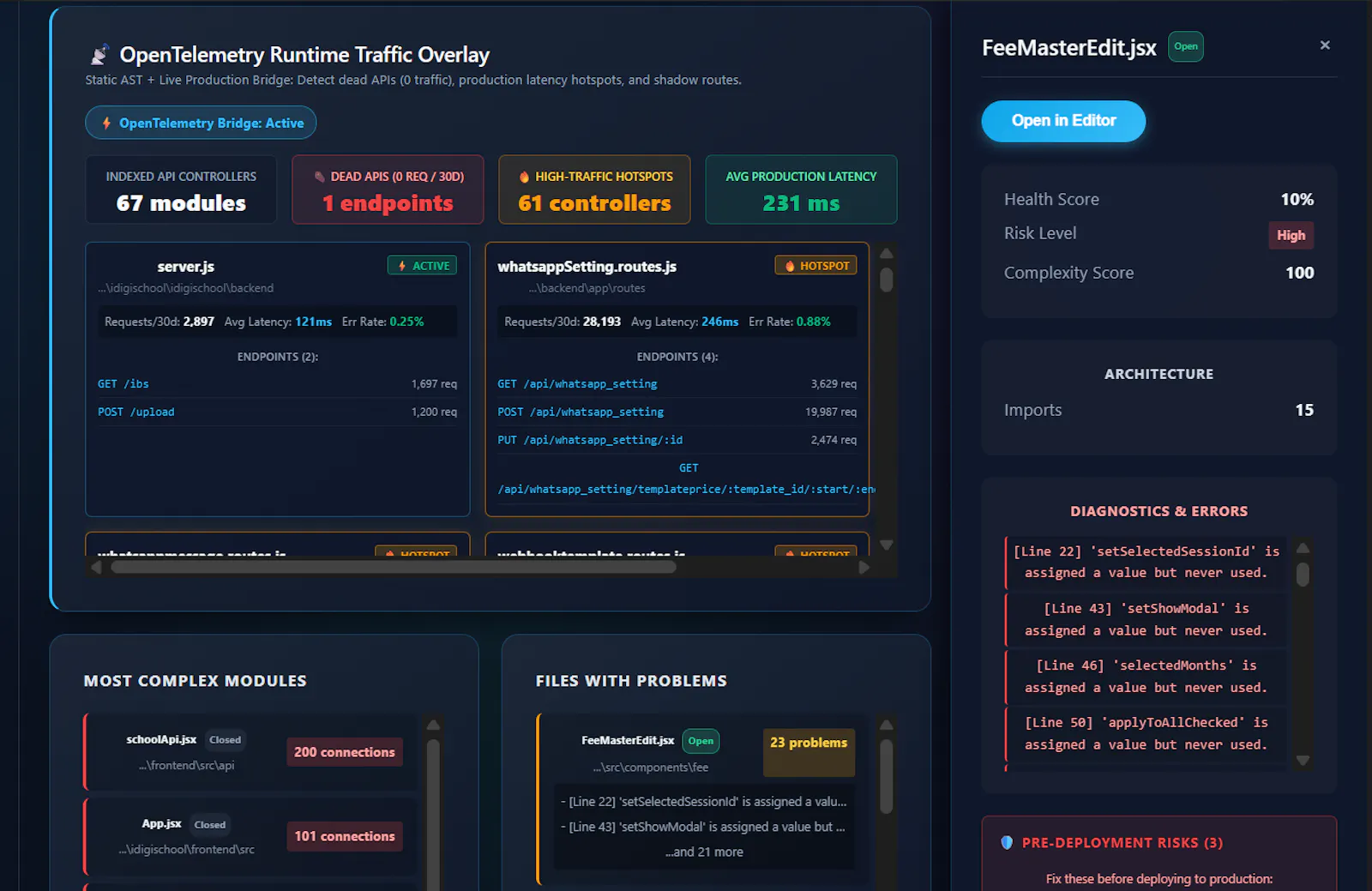
Task: Click the Open status badge beside FeeMasterEdit.jsx title
Action: 1186,46
